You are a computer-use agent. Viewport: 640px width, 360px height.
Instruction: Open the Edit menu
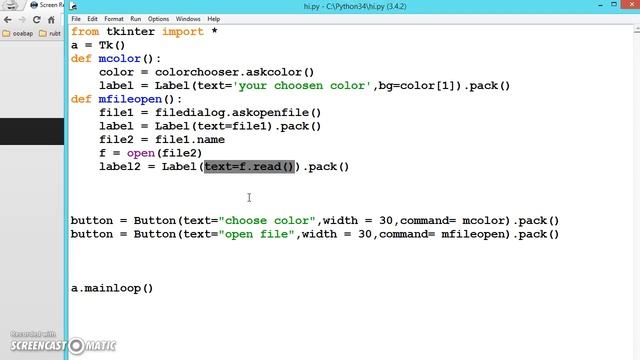pyautogui.click(x=92, y=19)
